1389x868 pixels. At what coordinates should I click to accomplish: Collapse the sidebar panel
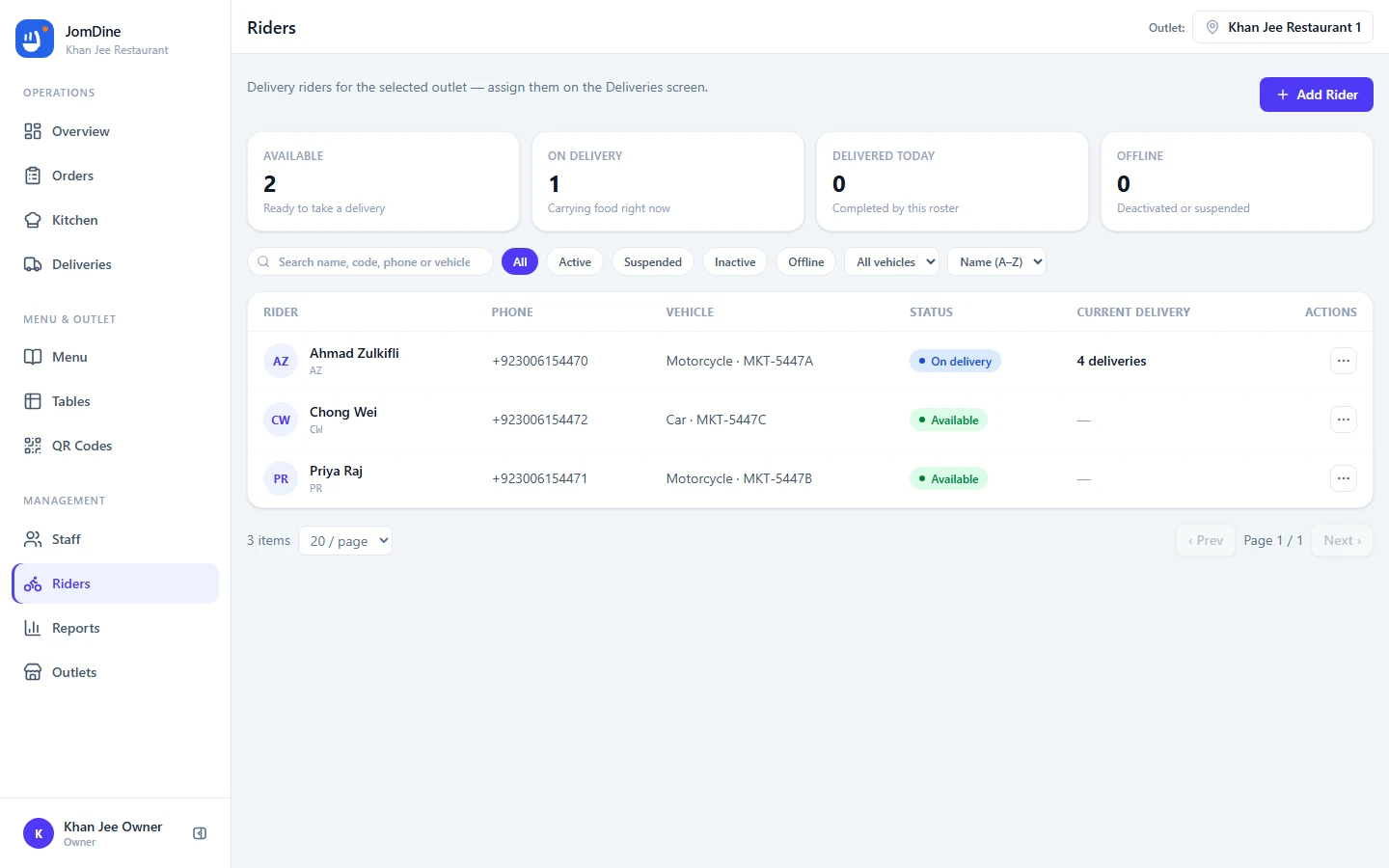tap(200, 833)
